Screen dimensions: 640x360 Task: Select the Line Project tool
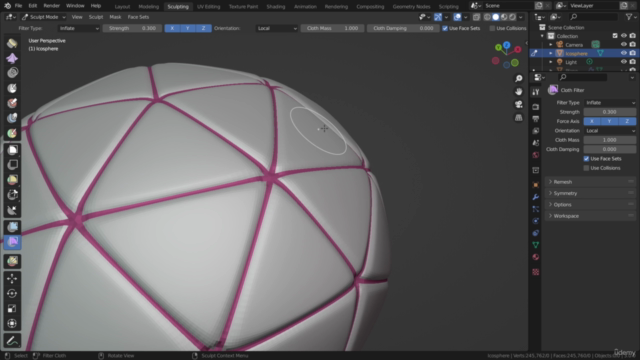[x=12, y=210]
